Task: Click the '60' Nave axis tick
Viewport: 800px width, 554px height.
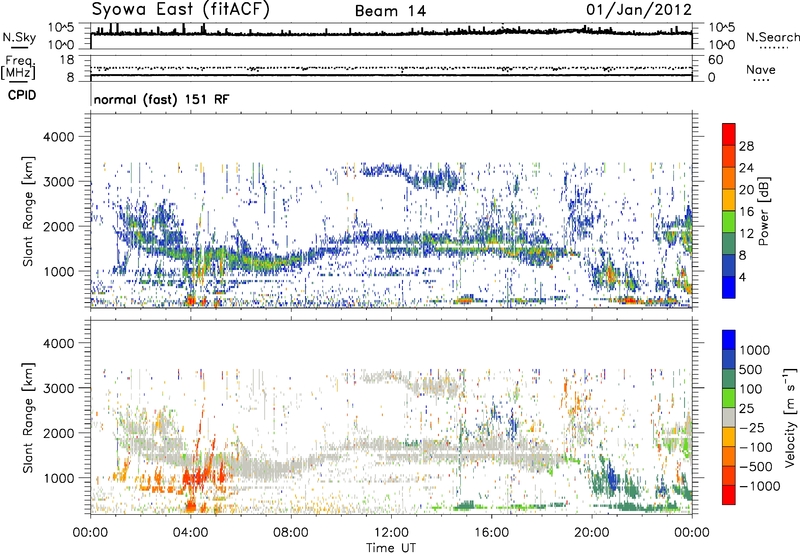Action: point(716,60)
